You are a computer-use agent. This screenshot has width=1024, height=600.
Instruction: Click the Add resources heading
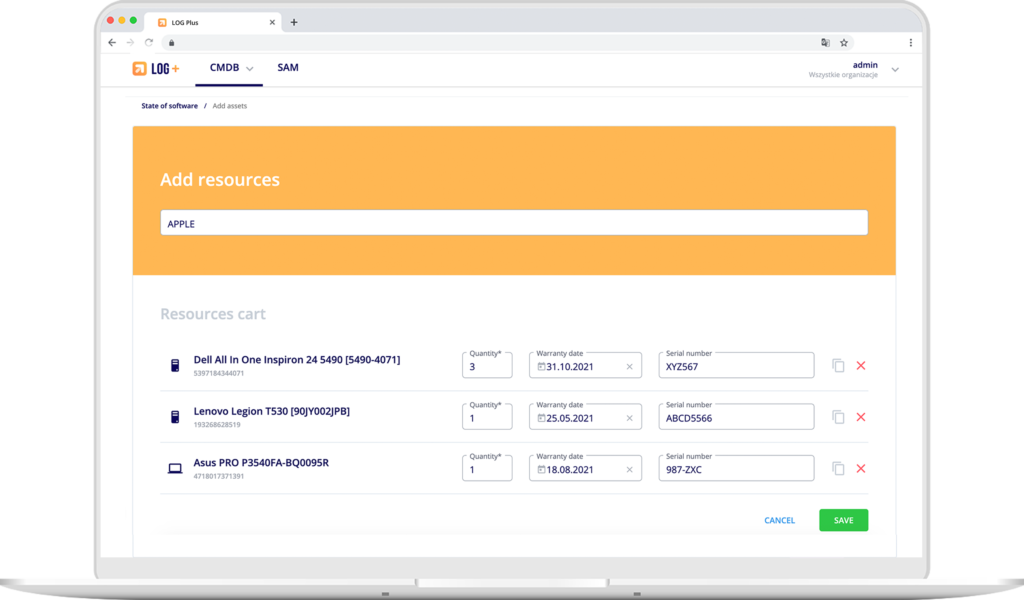(x=220, y=180)
